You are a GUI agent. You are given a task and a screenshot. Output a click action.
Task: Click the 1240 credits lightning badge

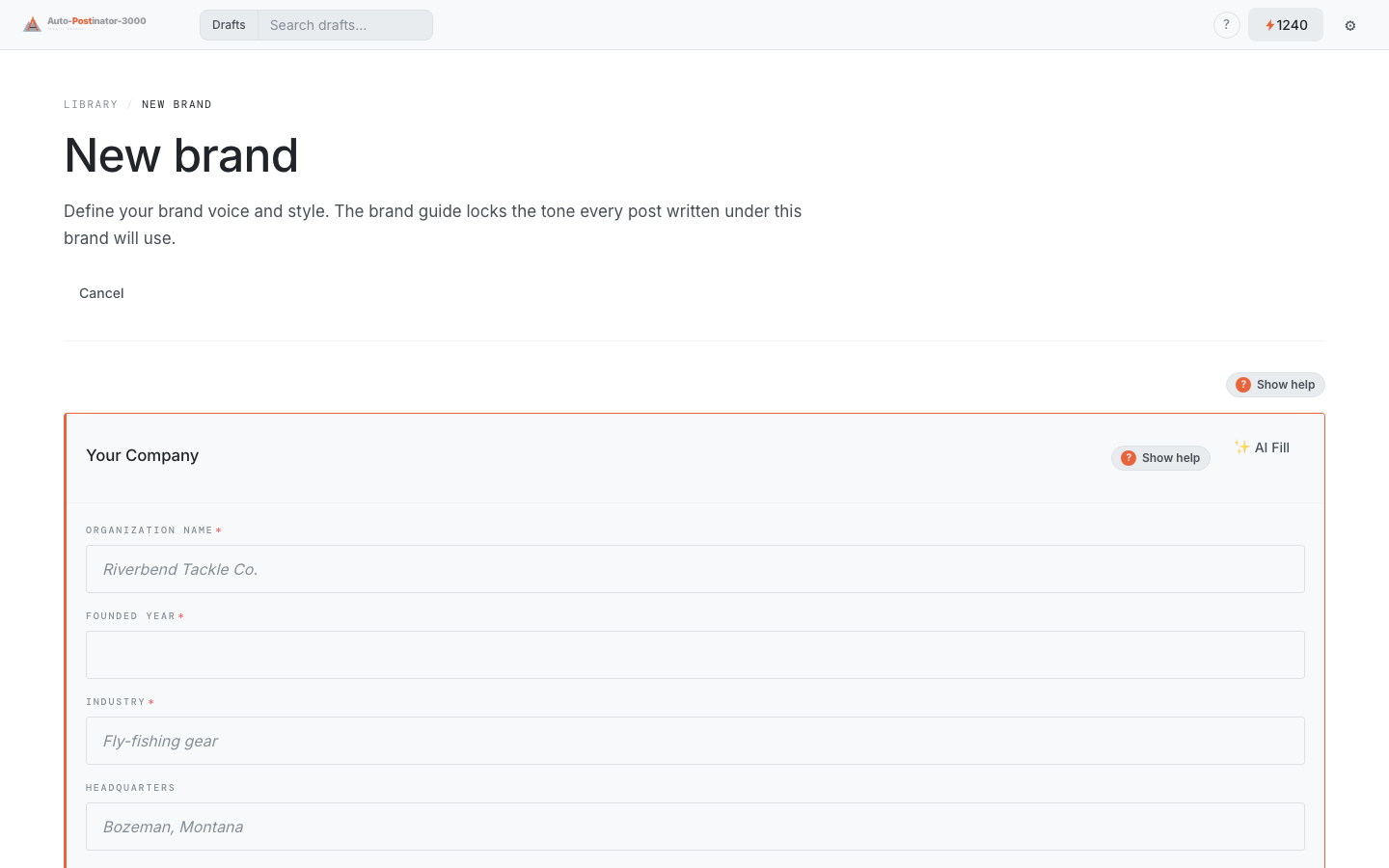pos(1286,25)
